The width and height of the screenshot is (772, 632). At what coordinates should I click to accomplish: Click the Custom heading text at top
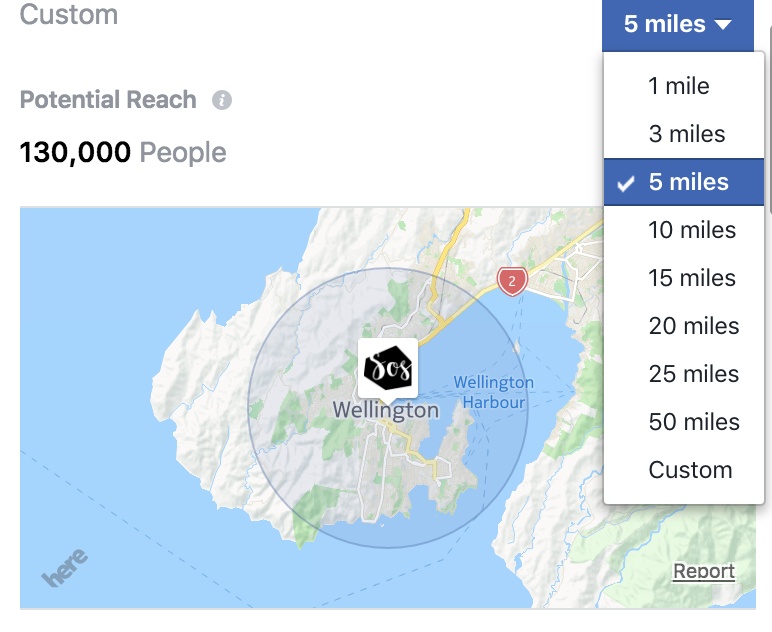pyautogui.click(x=69, y=14)
